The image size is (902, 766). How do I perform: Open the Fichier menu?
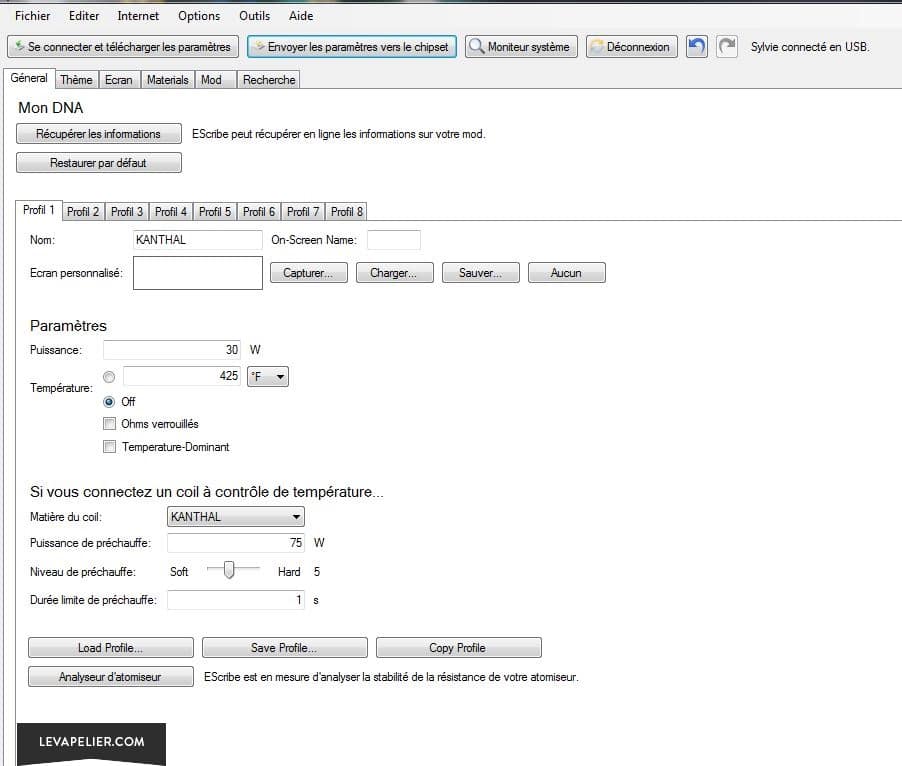click(32, 16)
